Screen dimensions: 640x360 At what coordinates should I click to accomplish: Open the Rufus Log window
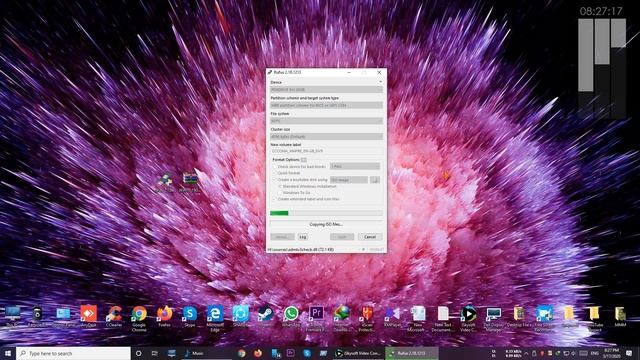(303, 237)
